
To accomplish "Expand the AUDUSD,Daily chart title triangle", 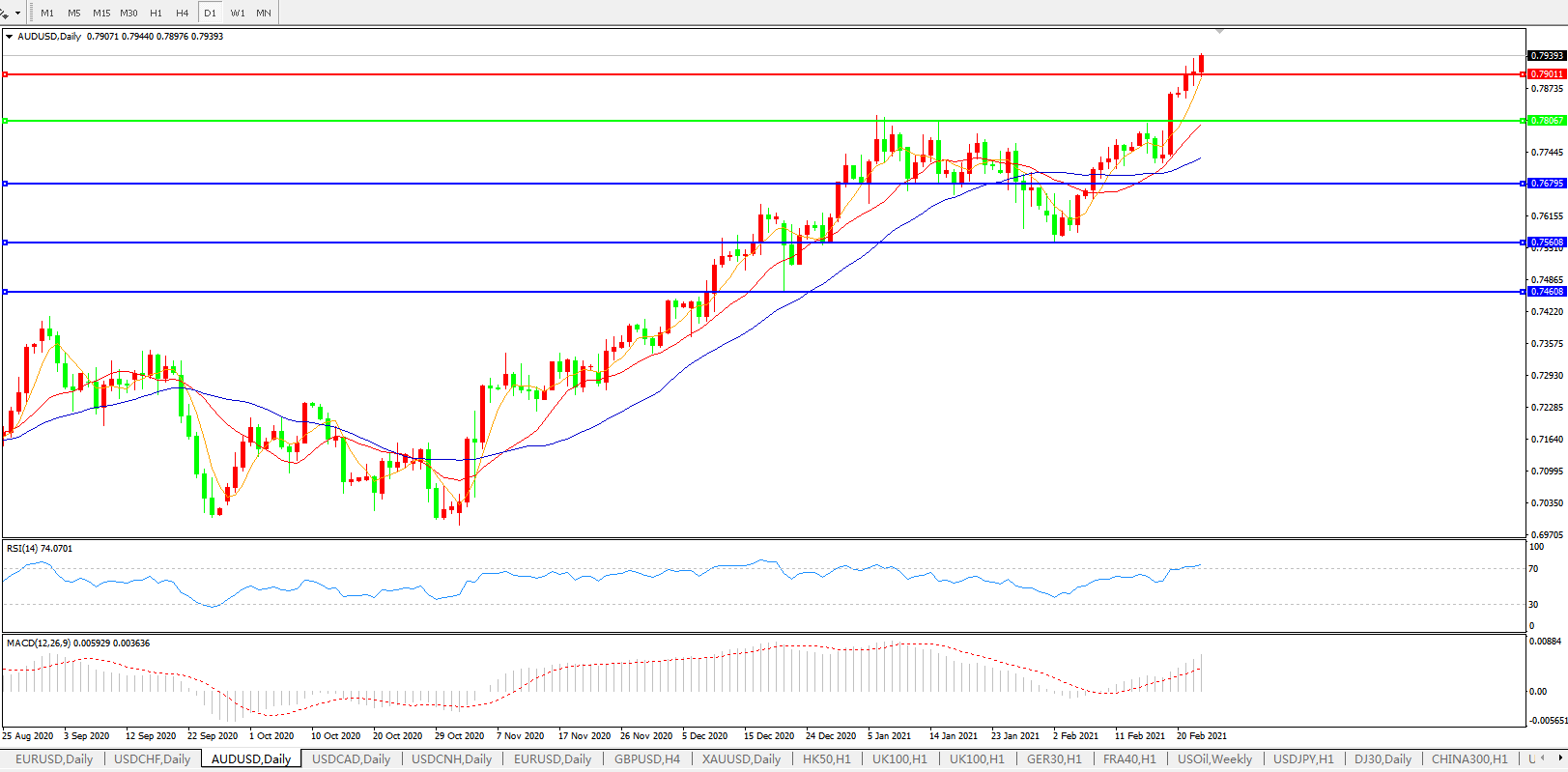I will 10,37.
